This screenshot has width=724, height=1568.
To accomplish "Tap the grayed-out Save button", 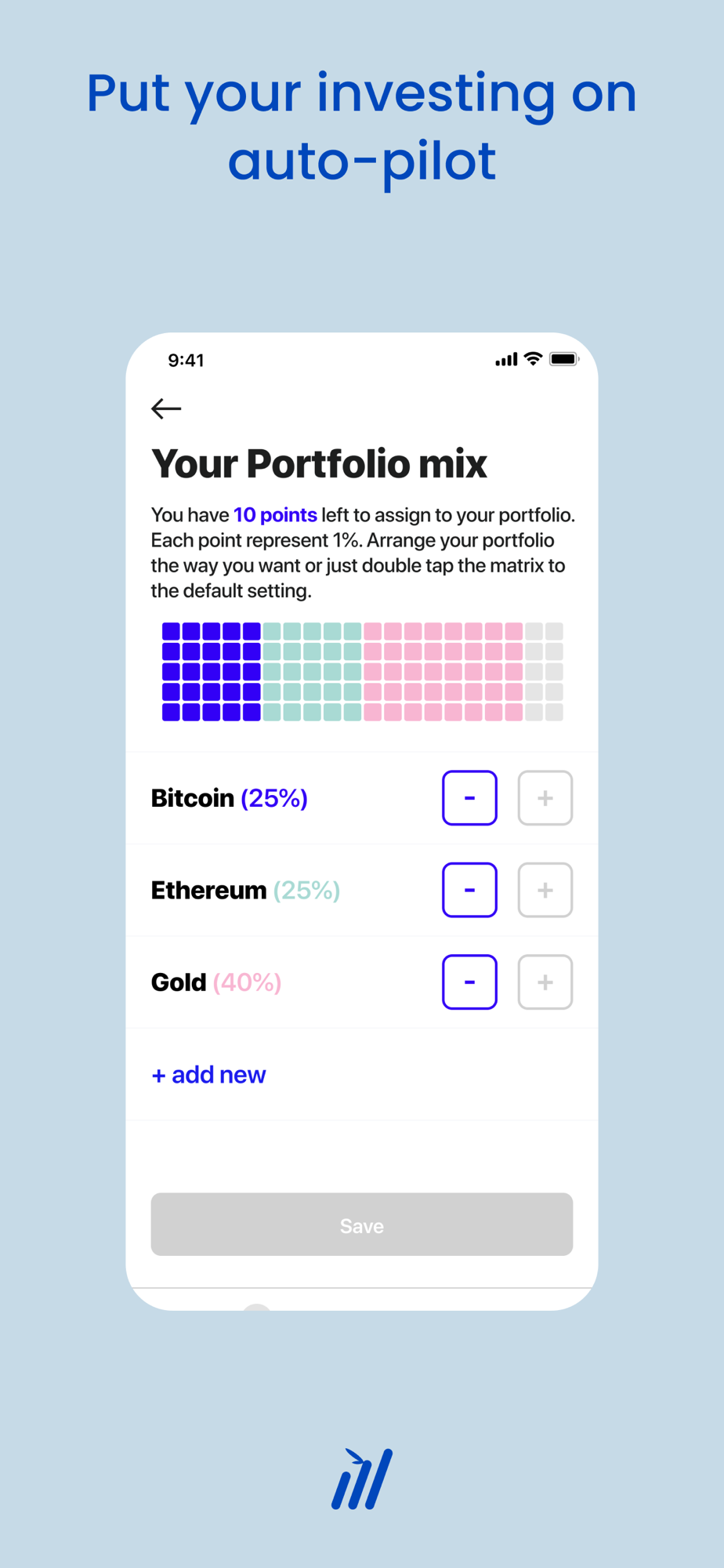I will (362, 1225).
